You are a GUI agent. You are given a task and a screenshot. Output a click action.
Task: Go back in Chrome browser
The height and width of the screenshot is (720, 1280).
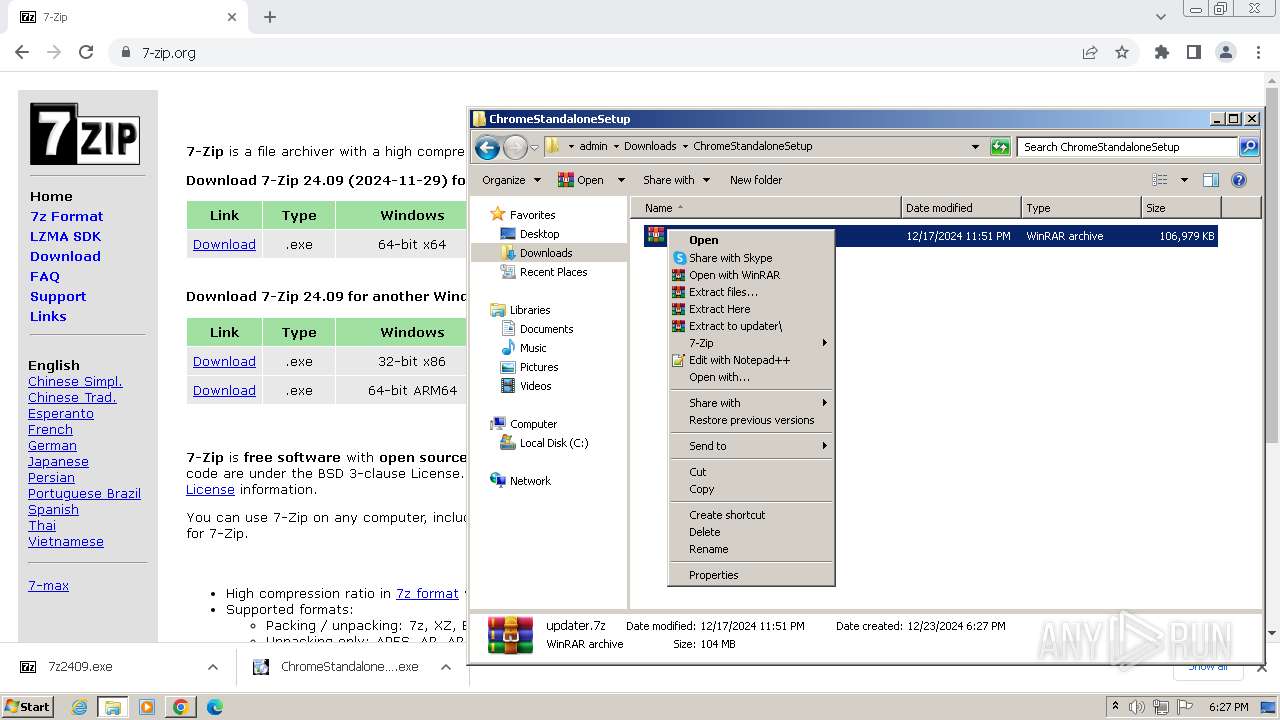coord(22,53)
